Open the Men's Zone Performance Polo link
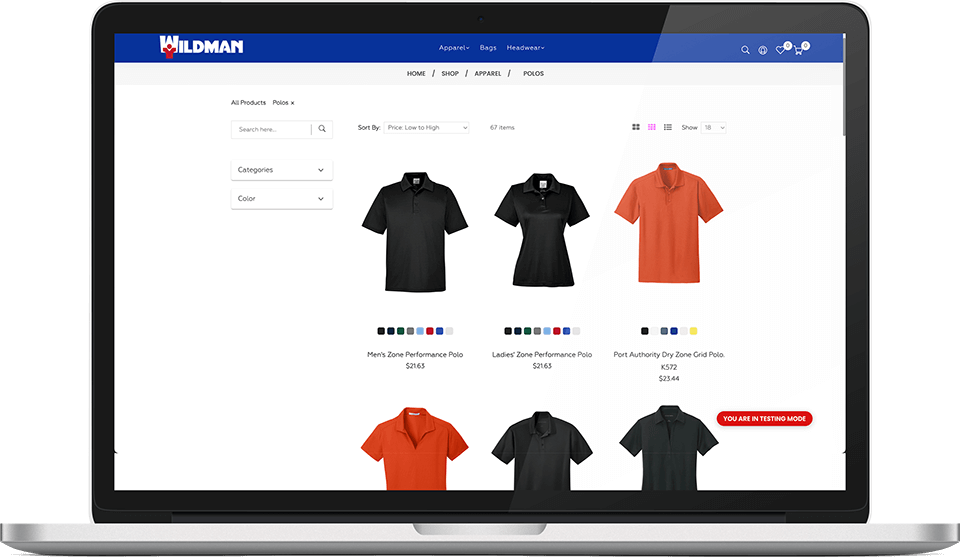 tap(415, 354)
